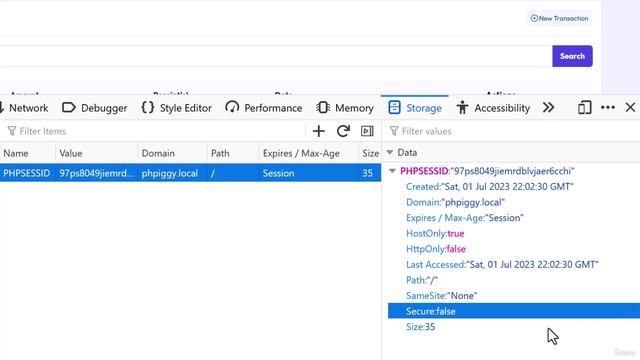This screenshot has height=360, width=640.
Task: Click the filter funnel icon in Filter Items
Action: click(11, 131)
